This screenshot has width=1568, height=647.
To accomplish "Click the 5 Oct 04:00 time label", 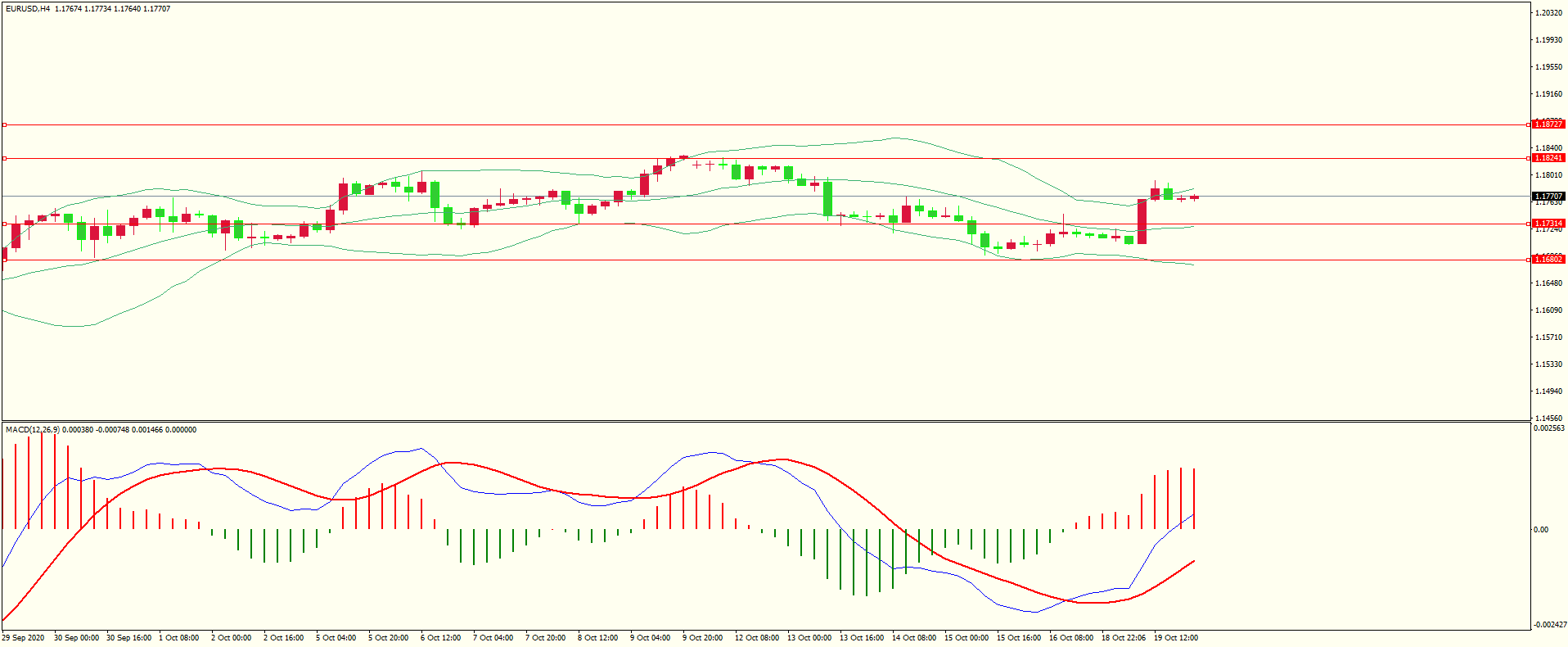I will tap(336, 638).
